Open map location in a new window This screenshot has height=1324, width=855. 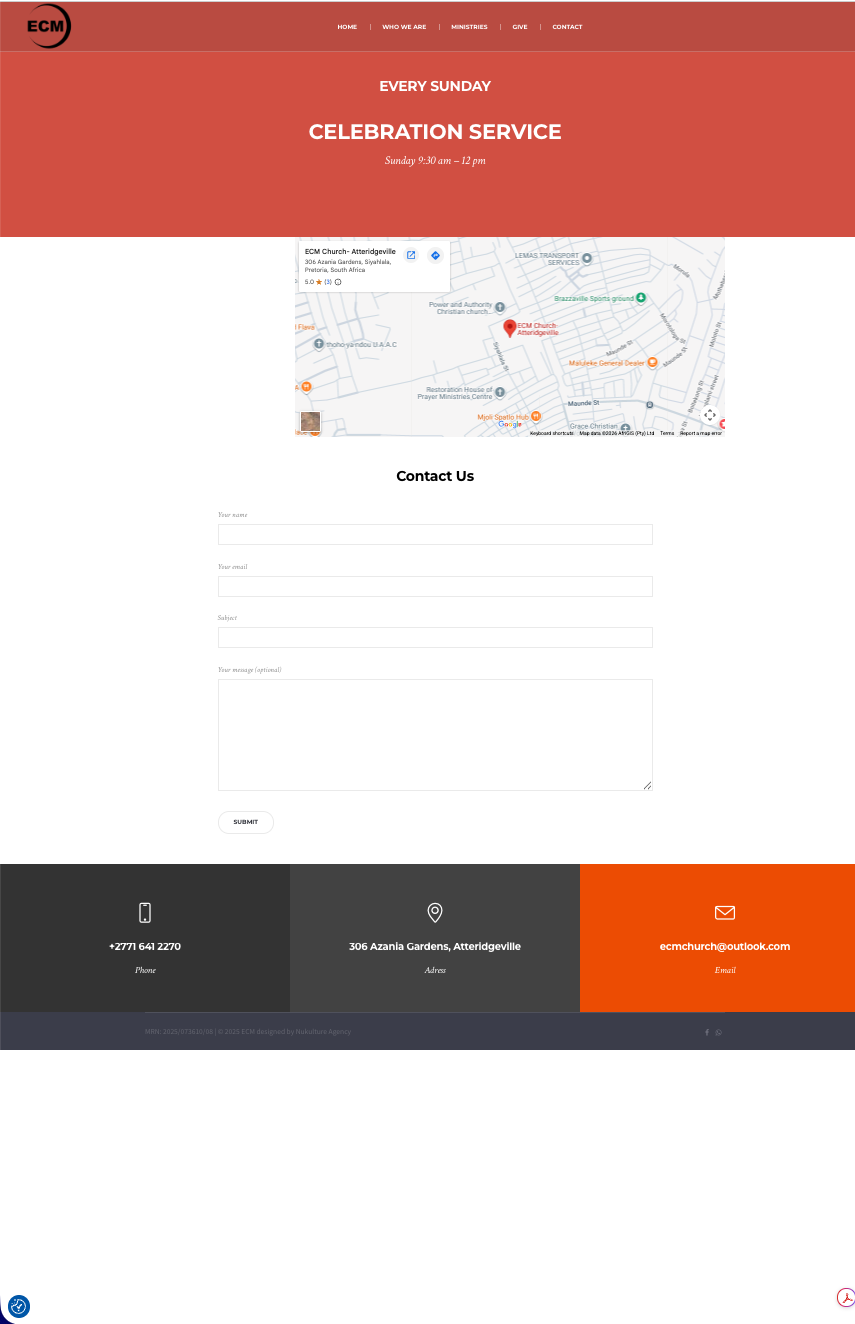411,255
